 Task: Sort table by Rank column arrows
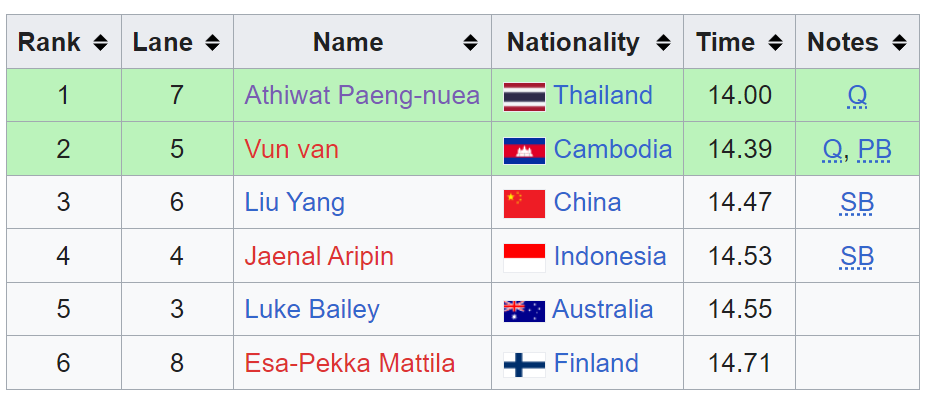(x=101, y=43)
